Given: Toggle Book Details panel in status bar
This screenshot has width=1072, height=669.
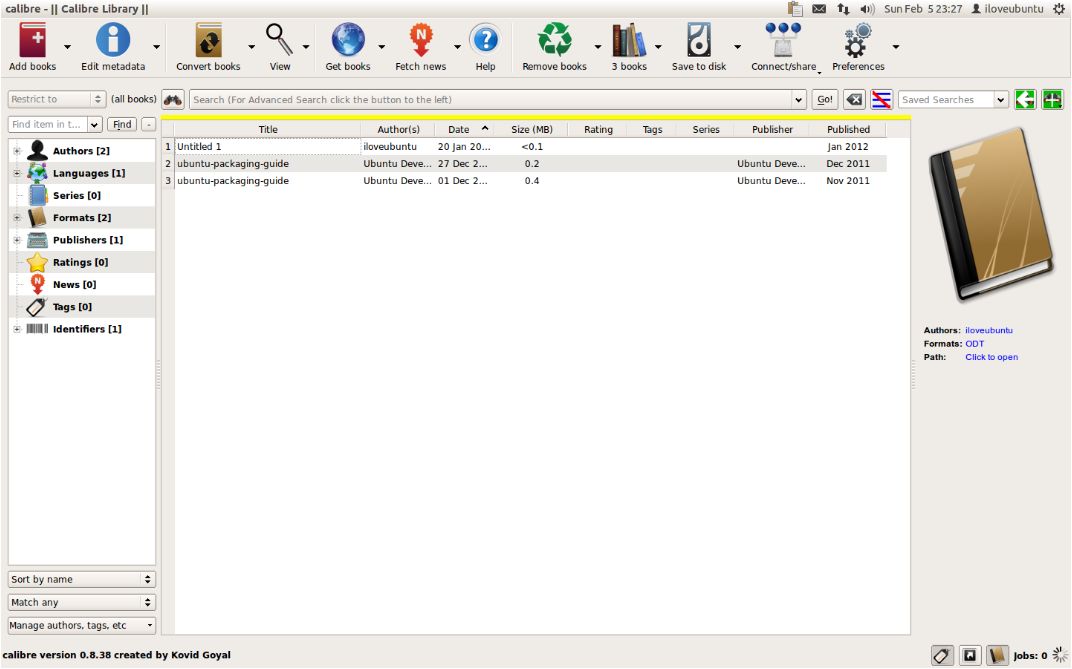Looking at the screenshot, I should click(997, 655).
